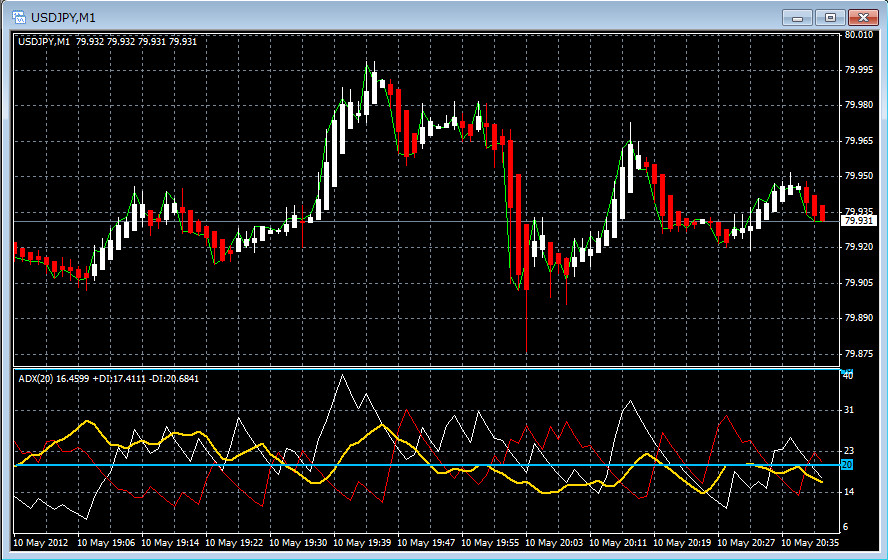888x560 pixels.
Task: Click the cyan level-20 line in ADX pane
Action: tap(426, 465)
